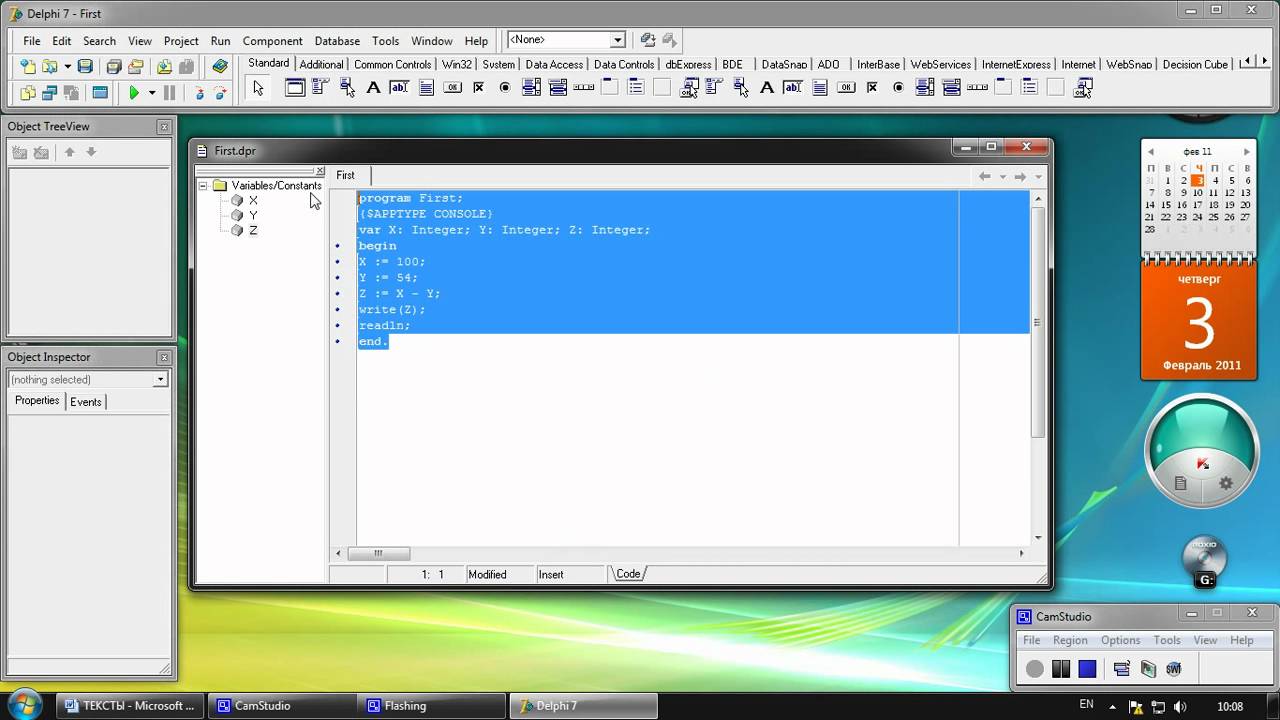Toggle CamStudio SWF output mode icon

pyautogui.click(x=1174, y=669)
